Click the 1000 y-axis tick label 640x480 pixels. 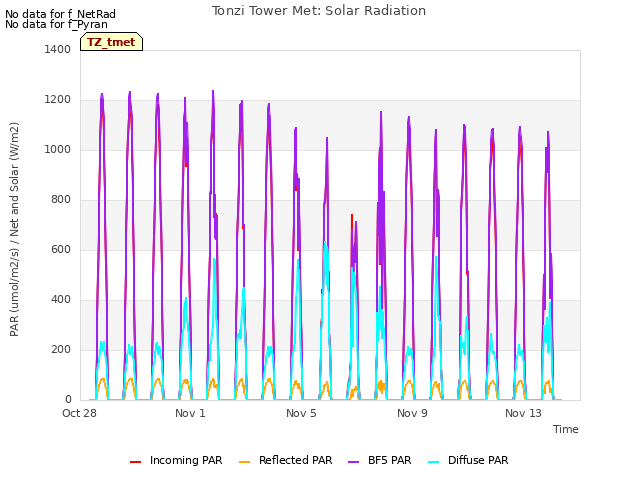pos(58,149)
